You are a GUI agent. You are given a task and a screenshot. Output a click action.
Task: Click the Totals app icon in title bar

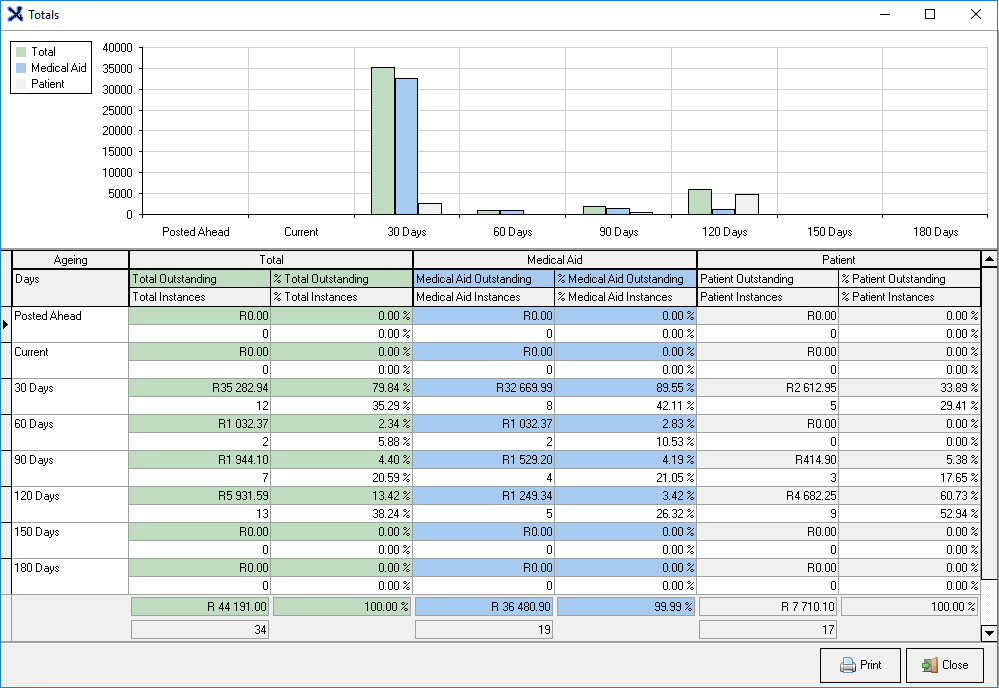pos(16,15)
